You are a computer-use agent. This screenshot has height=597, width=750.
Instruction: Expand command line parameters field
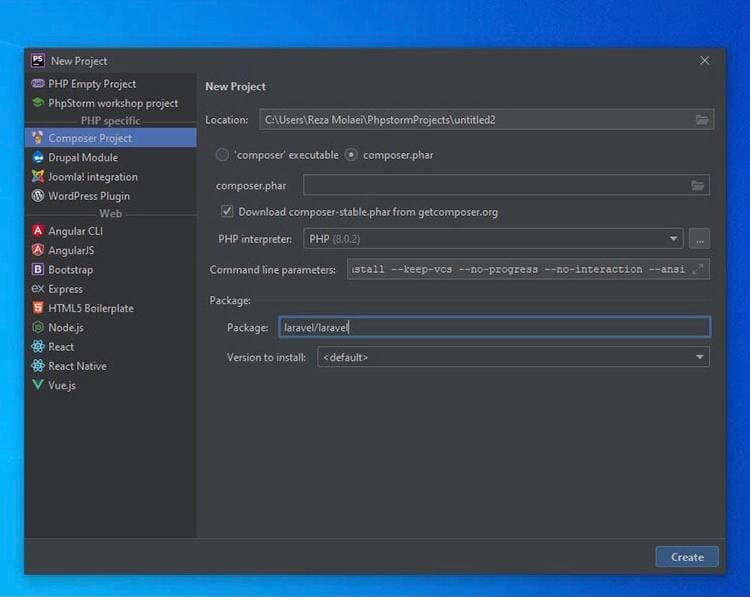(698, 269)
